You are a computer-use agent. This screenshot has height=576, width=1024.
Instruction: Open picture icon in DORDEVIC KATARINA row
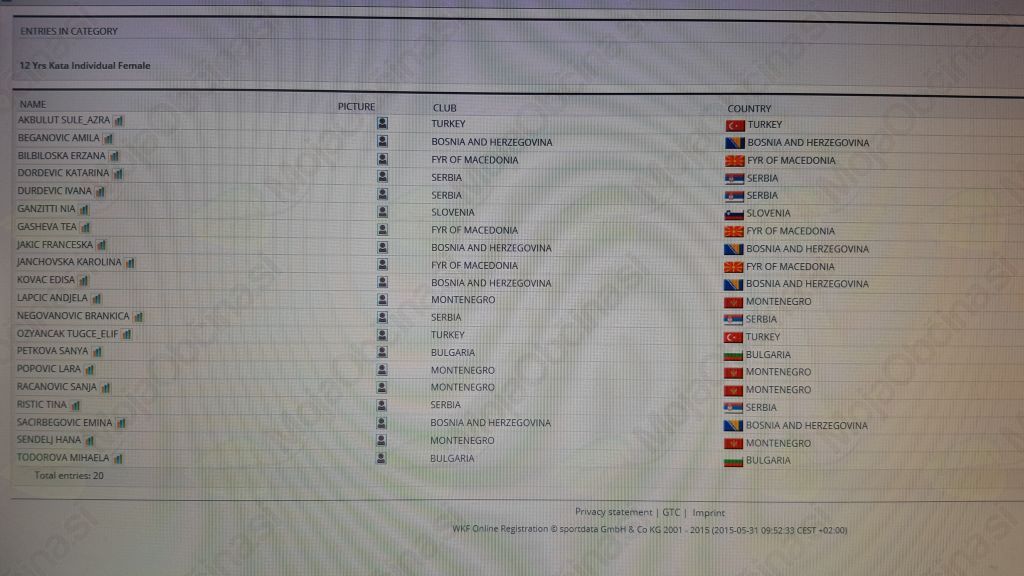[382, 176]
